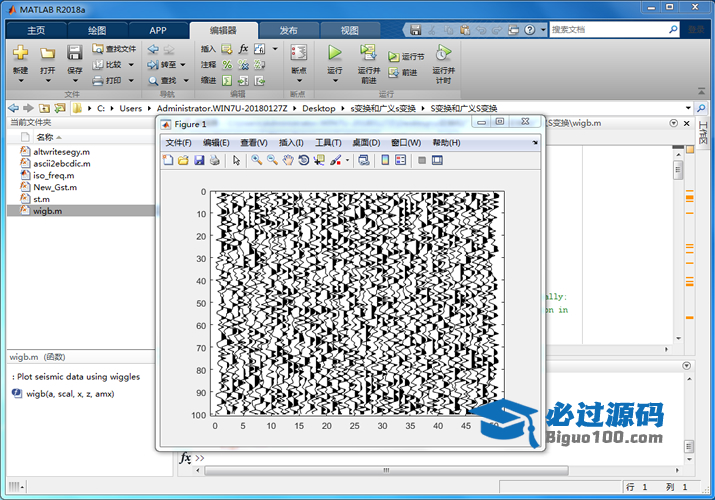
Task: Click the Desktop segment in the address path
Action: 319,108
